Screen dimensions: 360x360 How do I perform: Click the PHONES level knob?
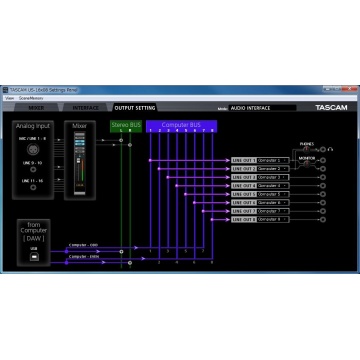pos(307,149)
